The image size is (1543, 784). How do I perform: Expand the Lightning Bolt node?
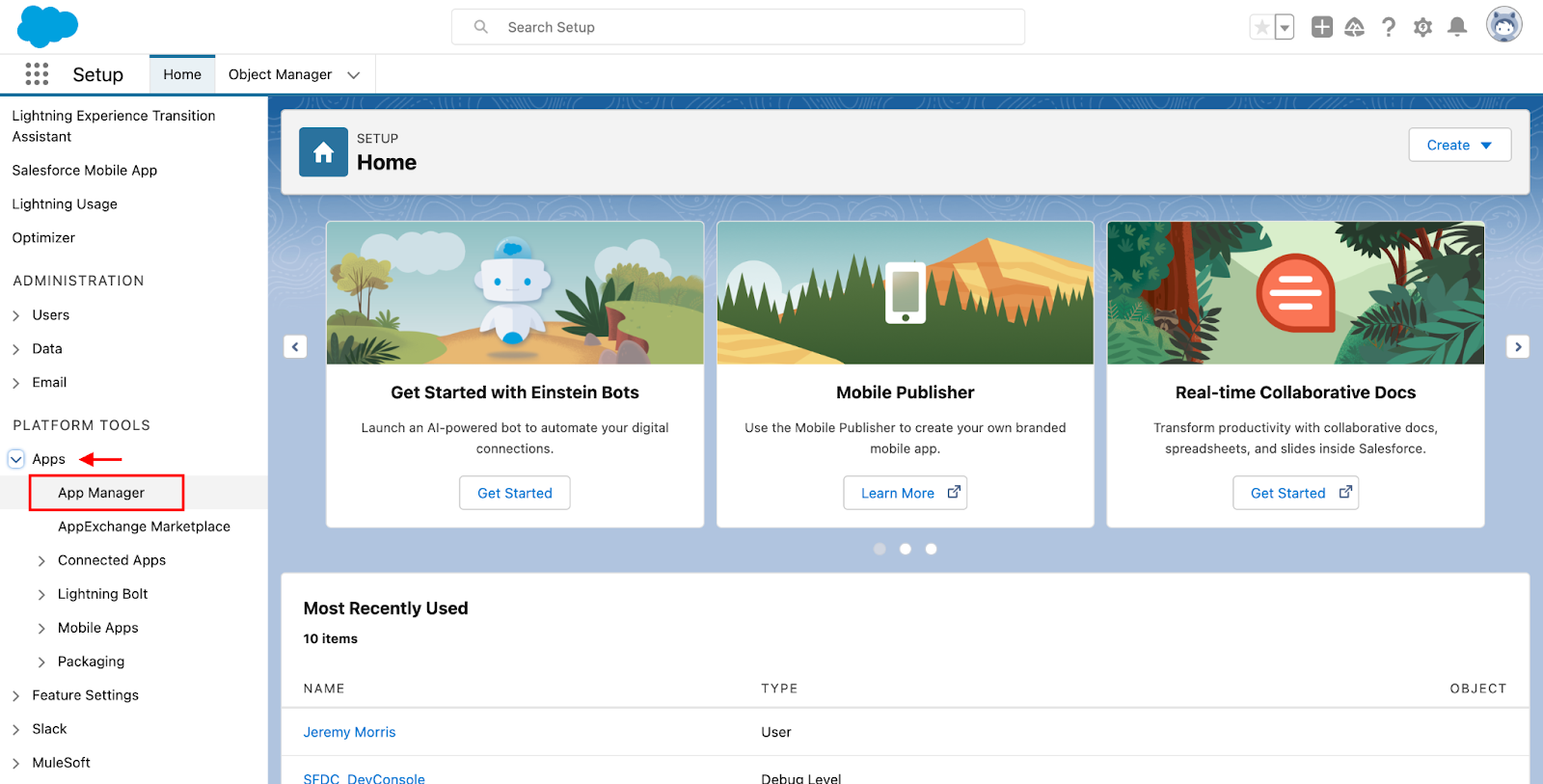click(41, 594)
